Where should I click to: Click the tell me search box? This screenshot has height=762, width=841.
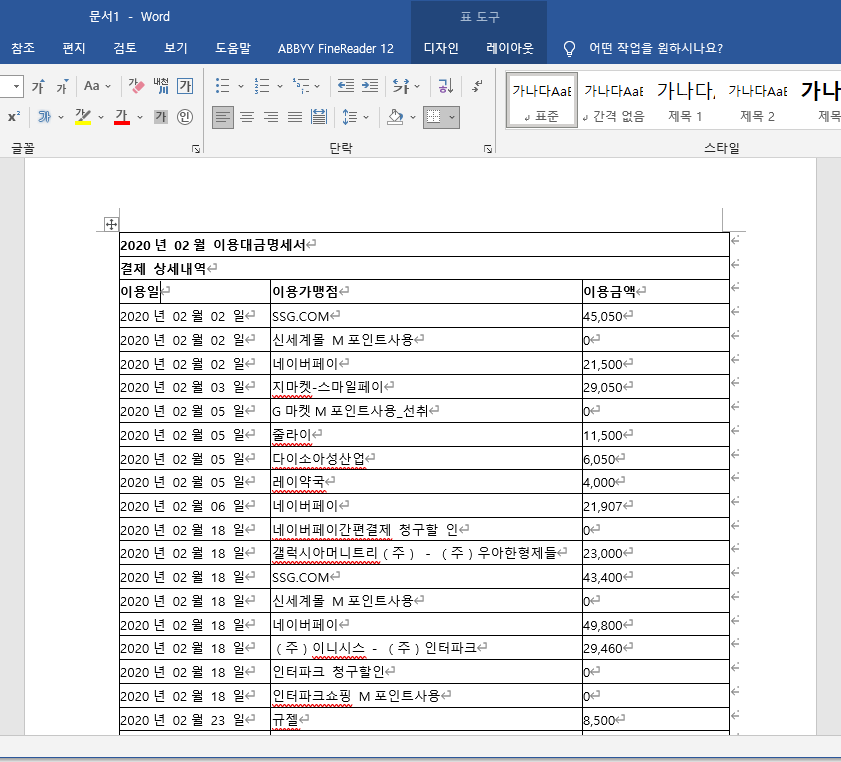(x=655, y=48)
